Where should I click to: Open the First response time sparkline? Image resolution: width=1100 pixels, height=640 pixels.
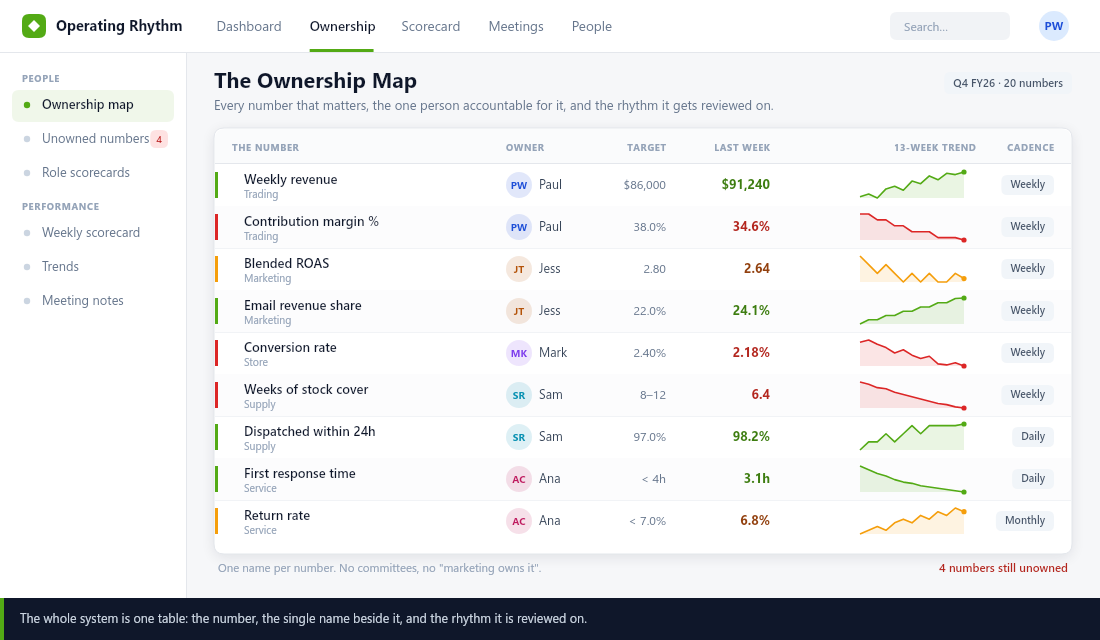913,479
